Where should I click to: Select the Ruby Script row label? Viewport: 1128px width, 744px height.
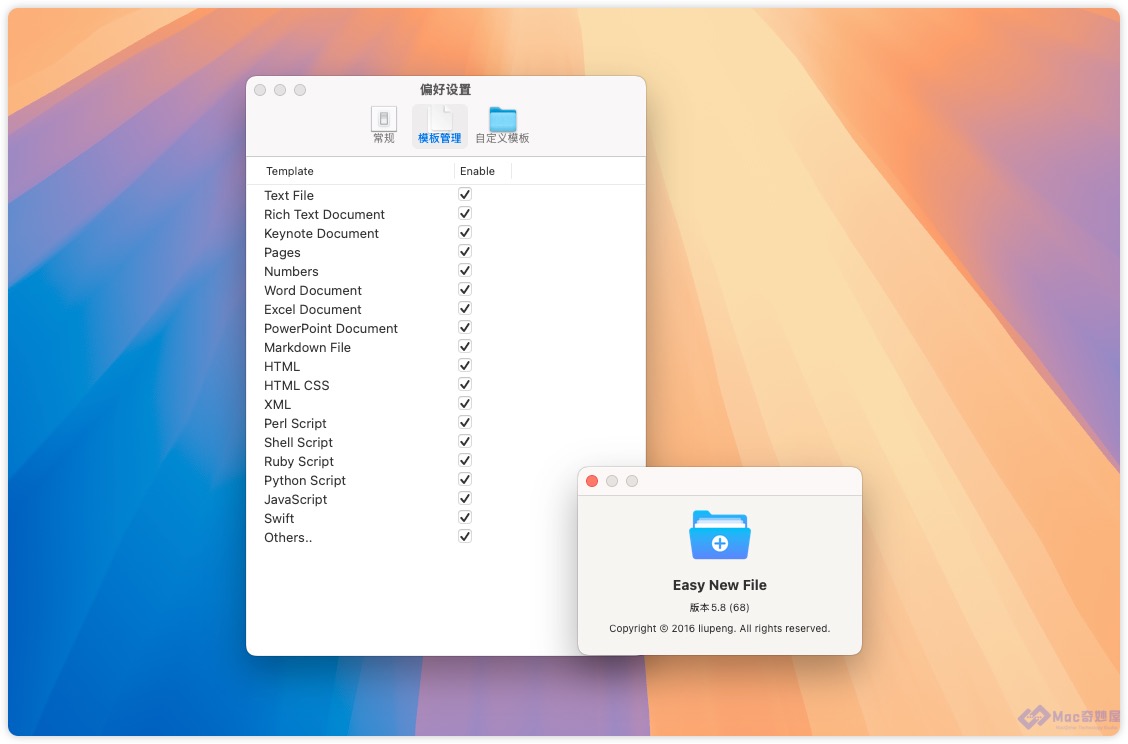[299, 461]
